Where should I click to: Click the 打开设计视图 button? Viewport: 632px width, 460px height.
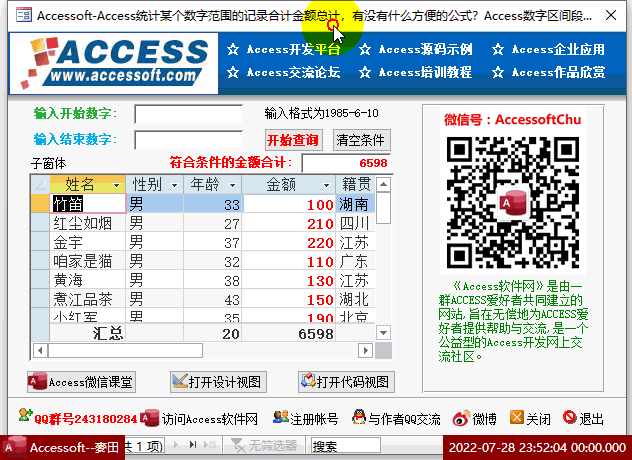pos(218,382)
